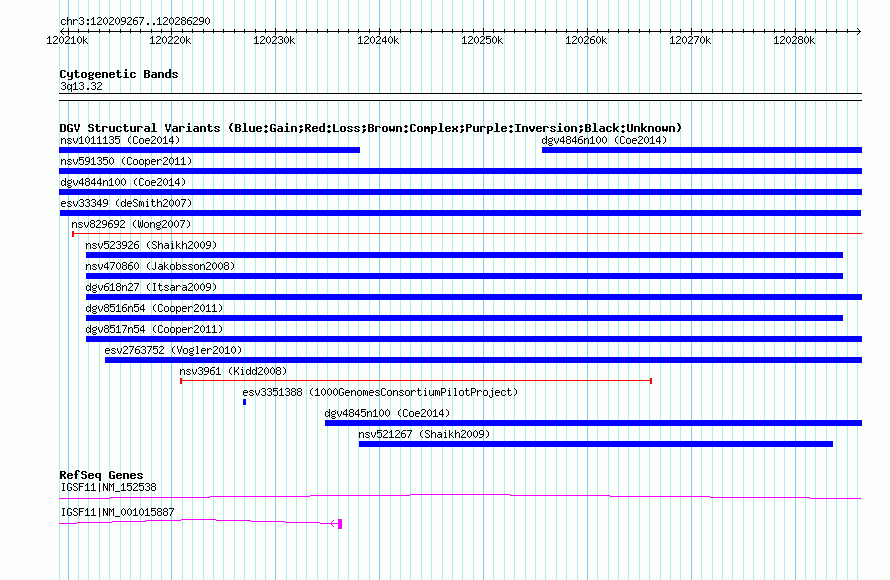Click the cytogenetic band 3q13.32 bar

(460, 97)
